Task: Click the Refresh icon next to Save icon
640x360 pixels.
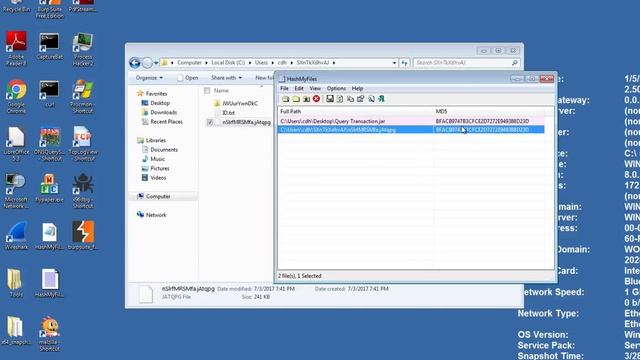Action: (x=340, y=99)
